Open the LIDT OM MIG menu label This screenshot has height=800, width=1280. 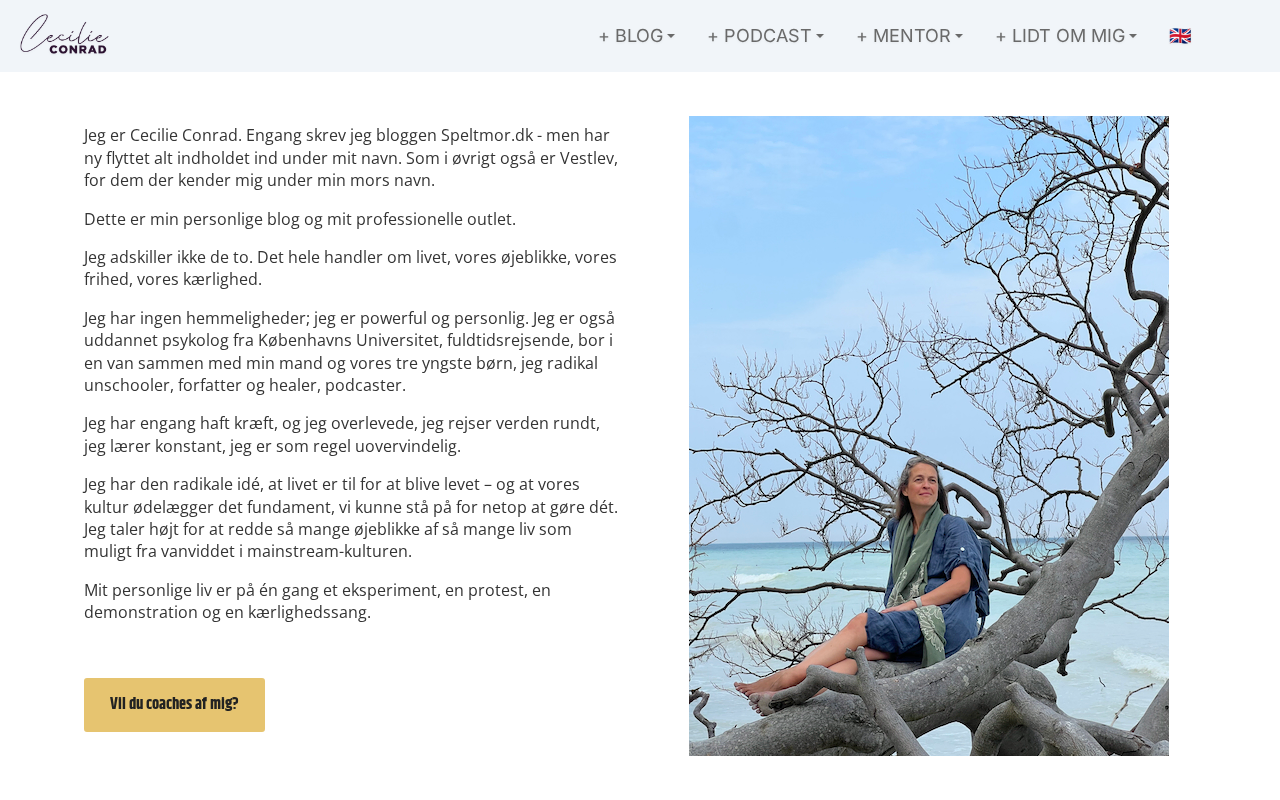click(x=1069, y=36)
